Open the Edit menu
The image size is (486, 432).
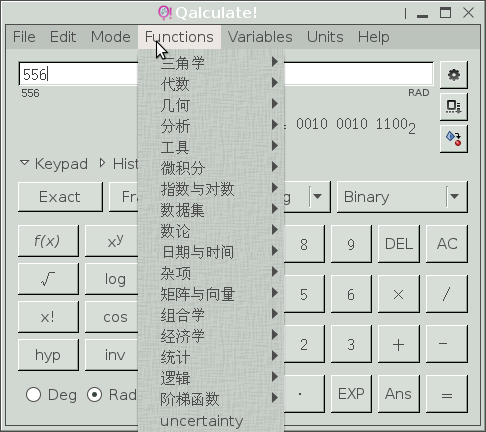click(63, 37)
